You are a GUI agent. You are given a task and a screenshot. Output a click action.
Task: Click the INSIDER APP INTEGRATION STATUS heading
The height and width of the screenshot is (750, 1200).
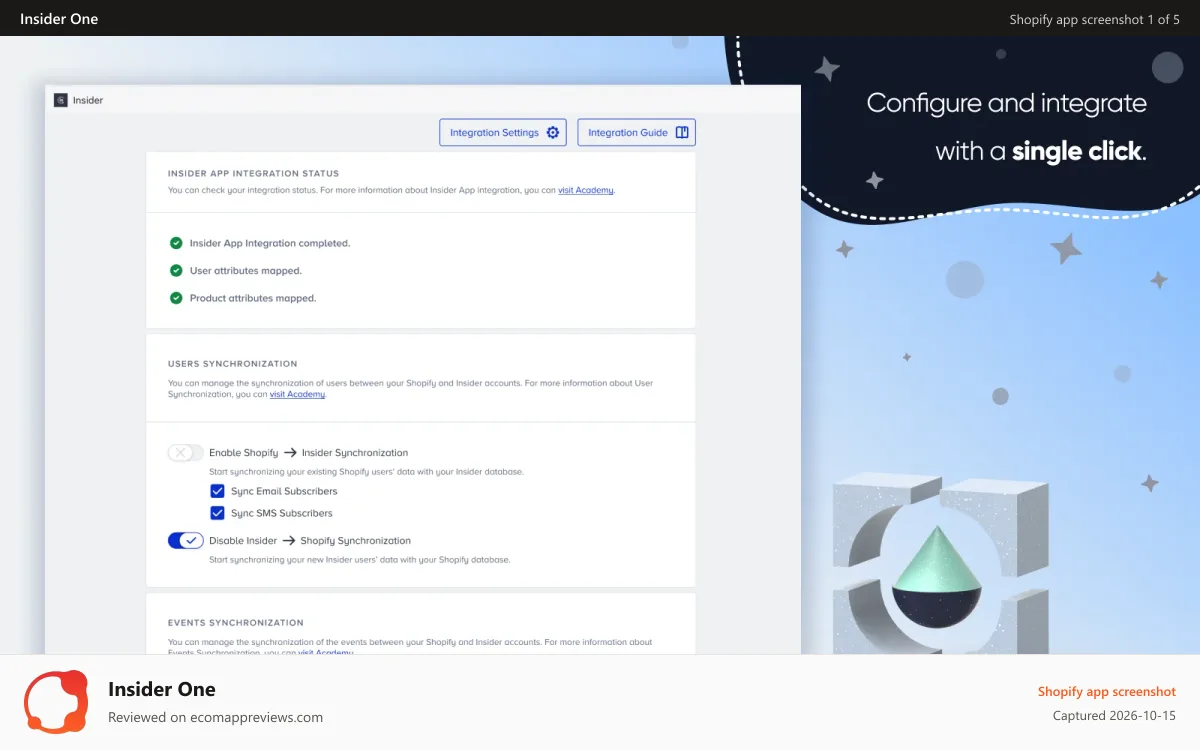point(253,173)
